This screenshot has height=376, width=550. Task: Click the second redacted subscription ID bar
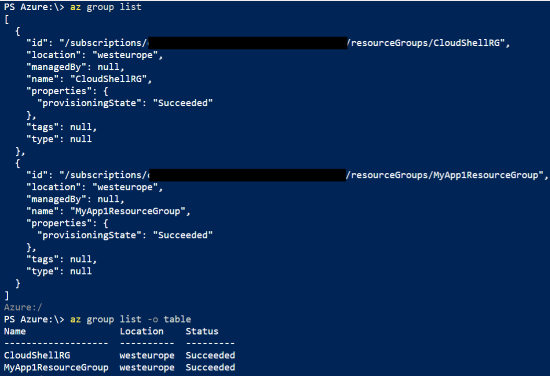tap(247, 175)
